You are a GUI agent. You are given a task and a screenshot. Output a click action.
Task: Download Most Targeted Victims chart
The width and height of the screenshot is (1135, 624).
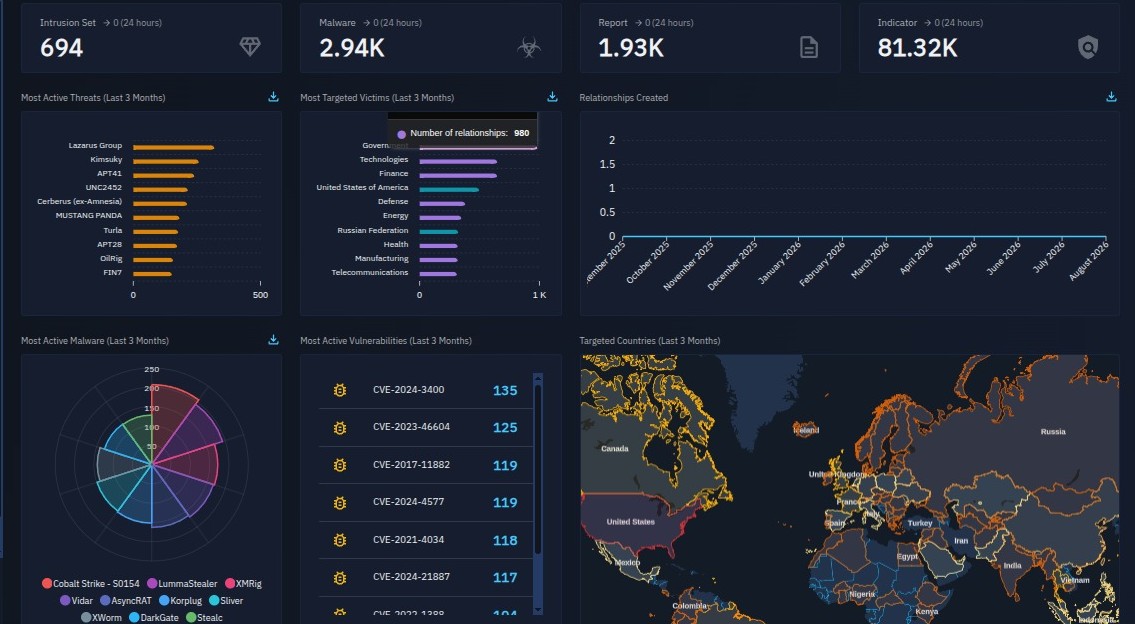click(x=552, y=97)
